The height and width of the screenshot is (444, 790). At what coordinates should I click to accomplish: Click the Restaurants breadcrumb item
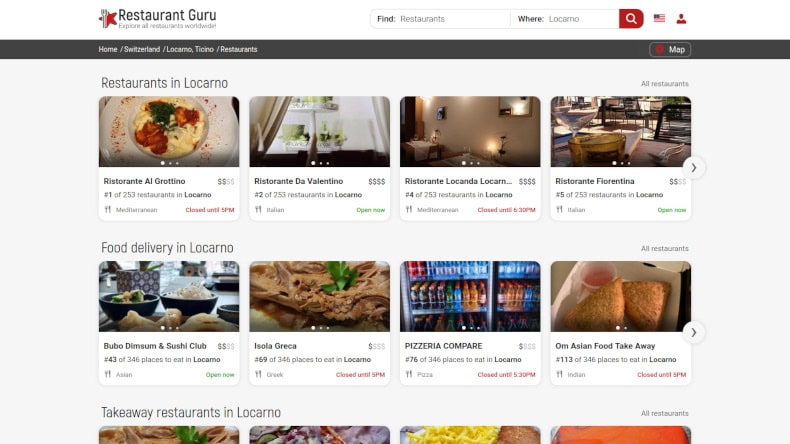[239, 49]
